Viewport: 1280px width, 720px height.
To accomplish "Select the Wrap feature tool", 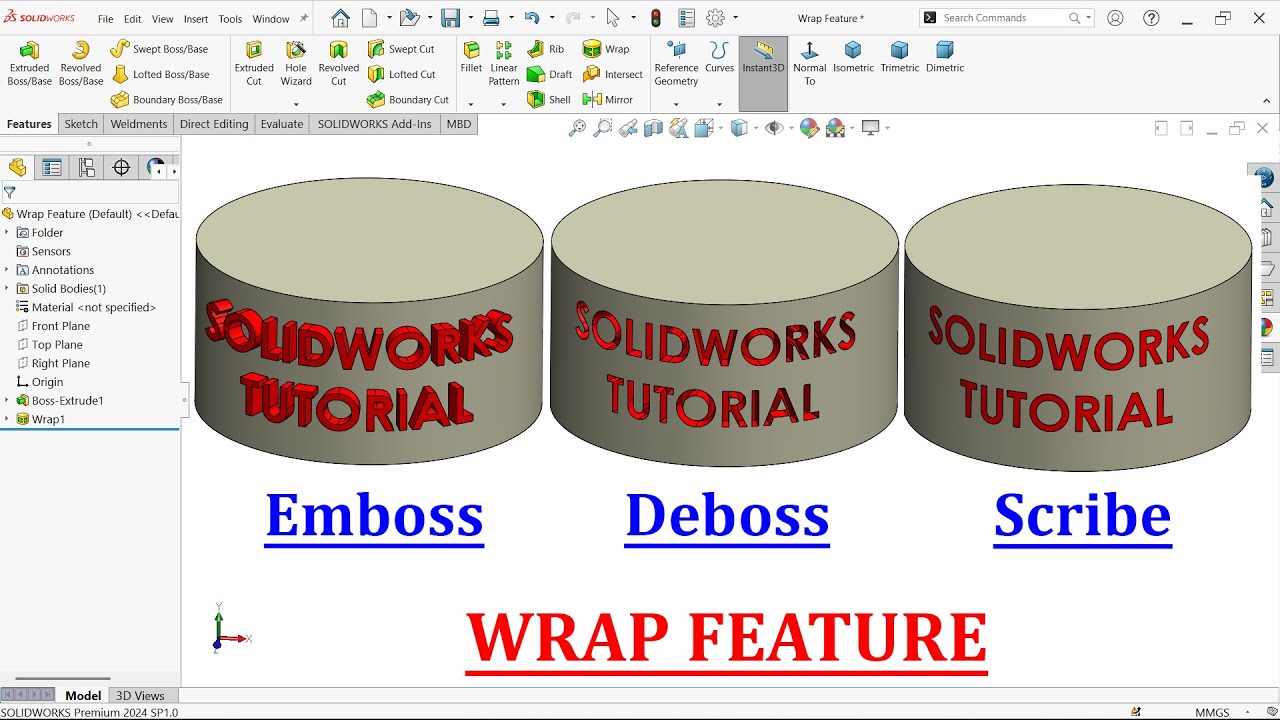I will (x=606, y=49).
